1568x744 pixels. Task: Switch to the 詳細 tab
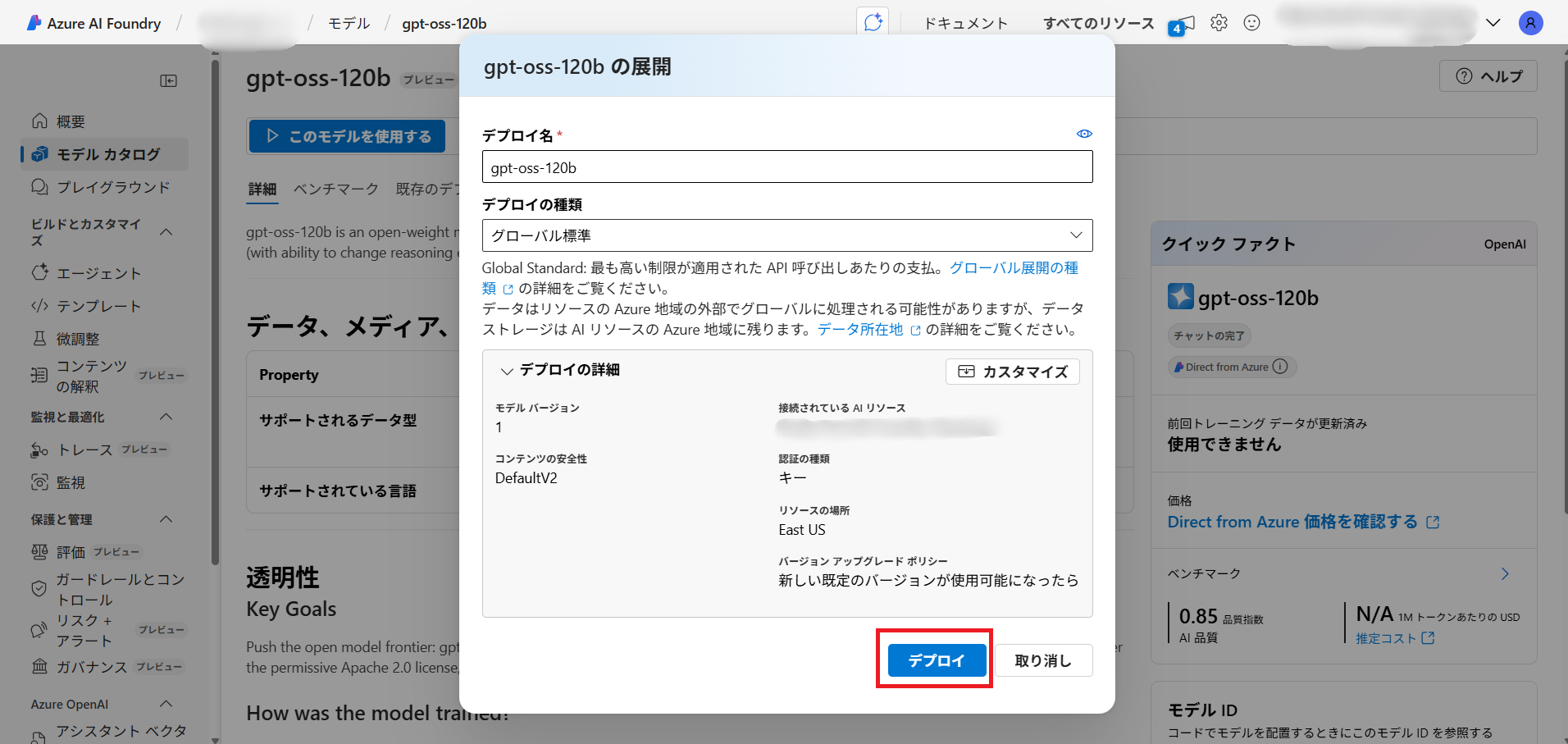262,189
